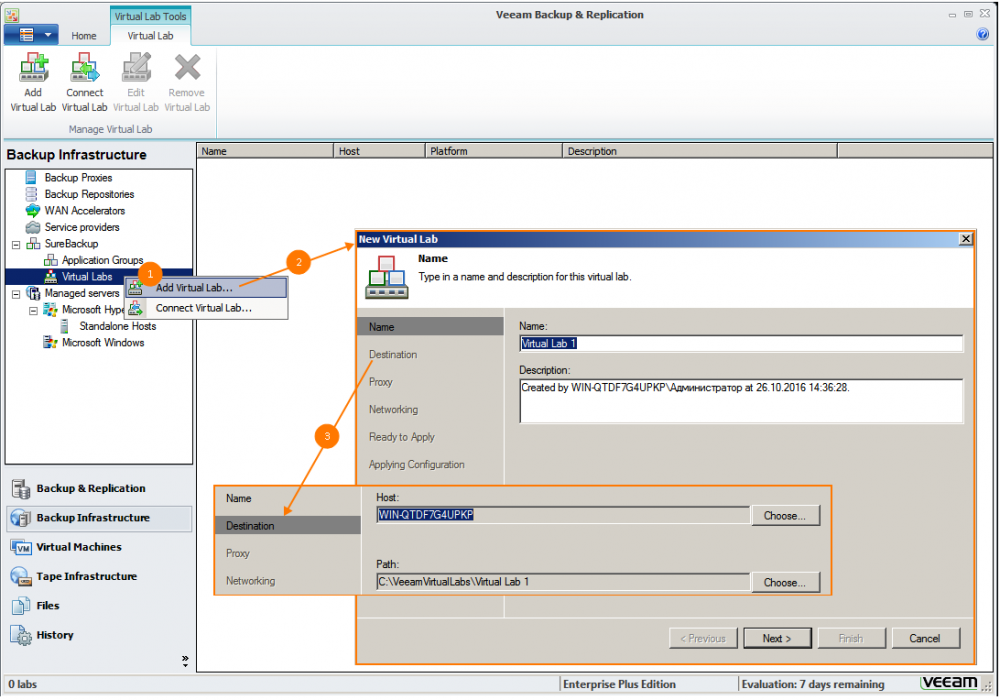The image size is (1000, 700).
Task: Select Backup Repositories in the tree
Action: coord(89,194)
